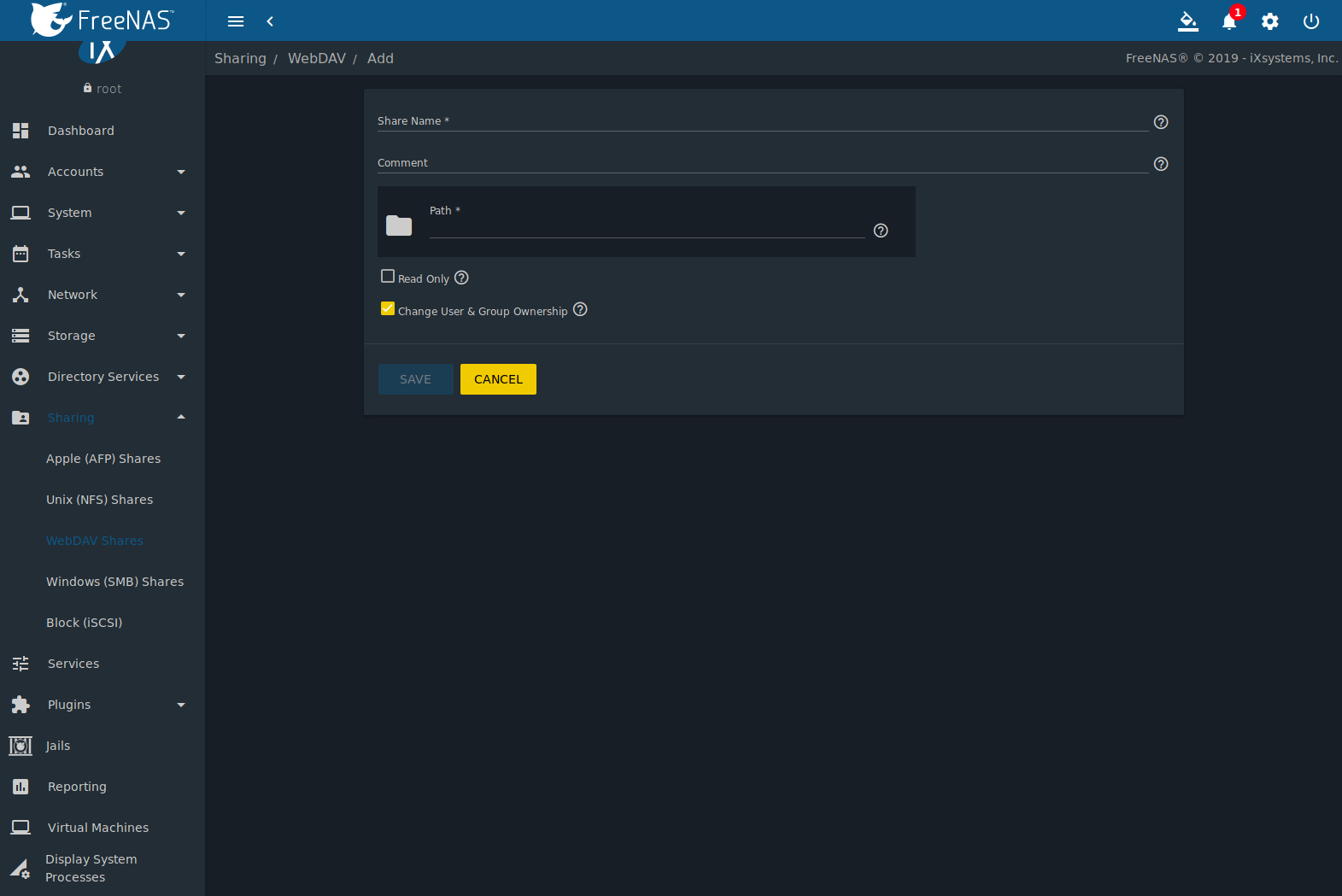The height and width of the screenshot is (896, 1342).
Task: Click the Directory Services icon
Action: pyautogui.click(x=21, y=377)
